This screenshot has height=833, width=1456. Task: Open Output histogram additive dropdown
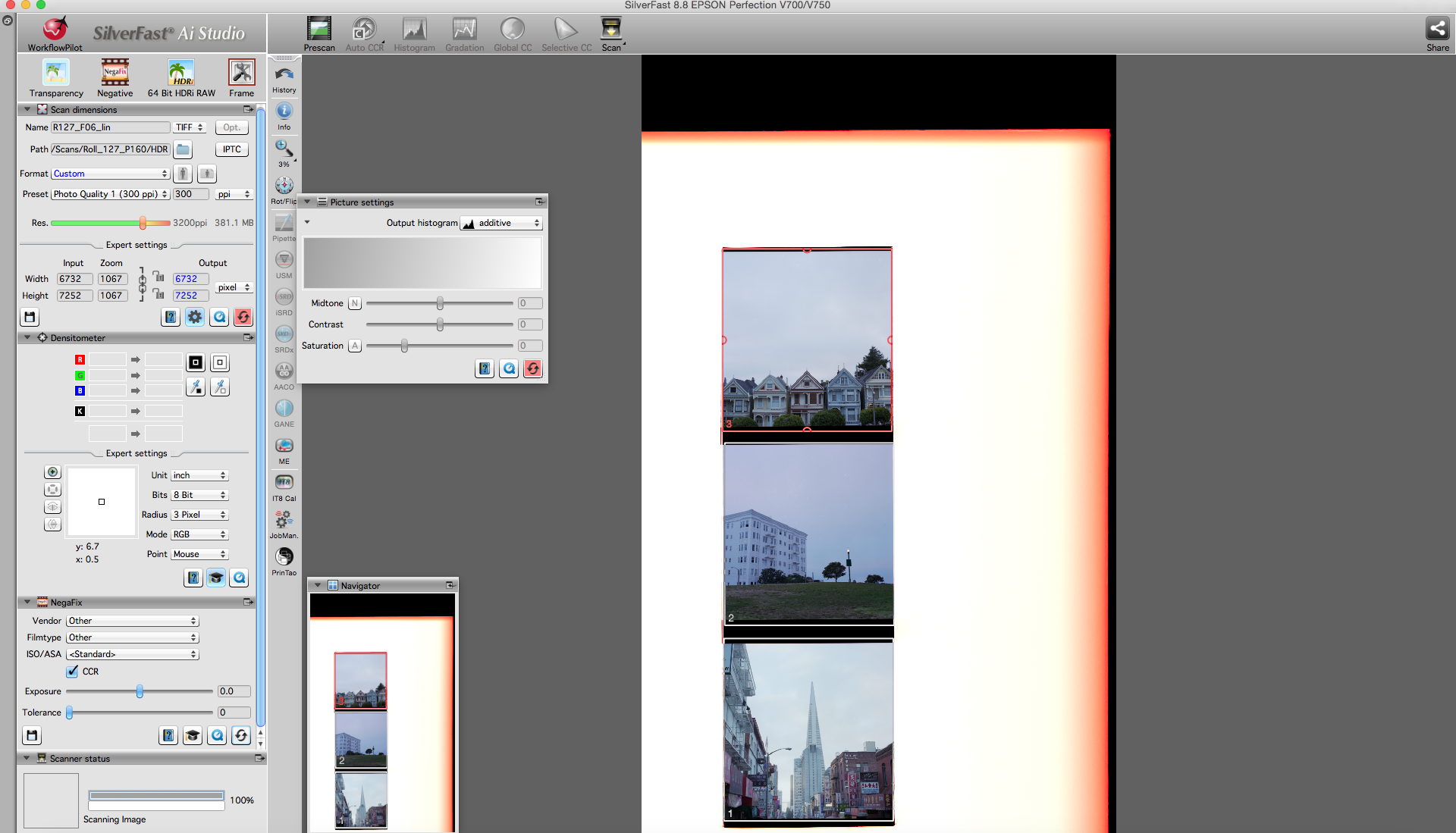tap(502, 223)
